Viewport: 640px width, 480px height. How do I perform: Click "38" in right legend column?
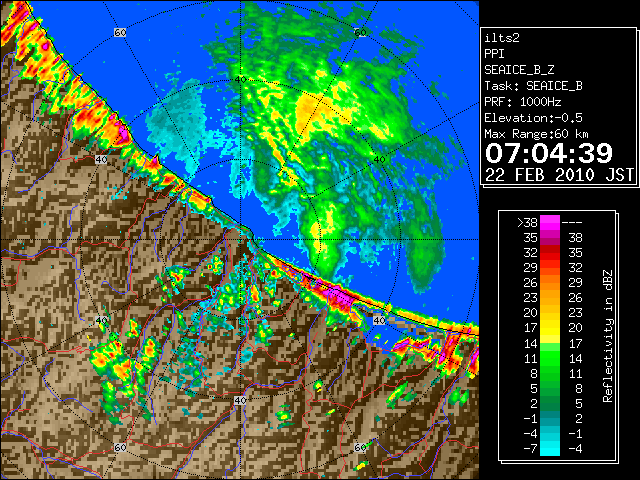point(576,238)
